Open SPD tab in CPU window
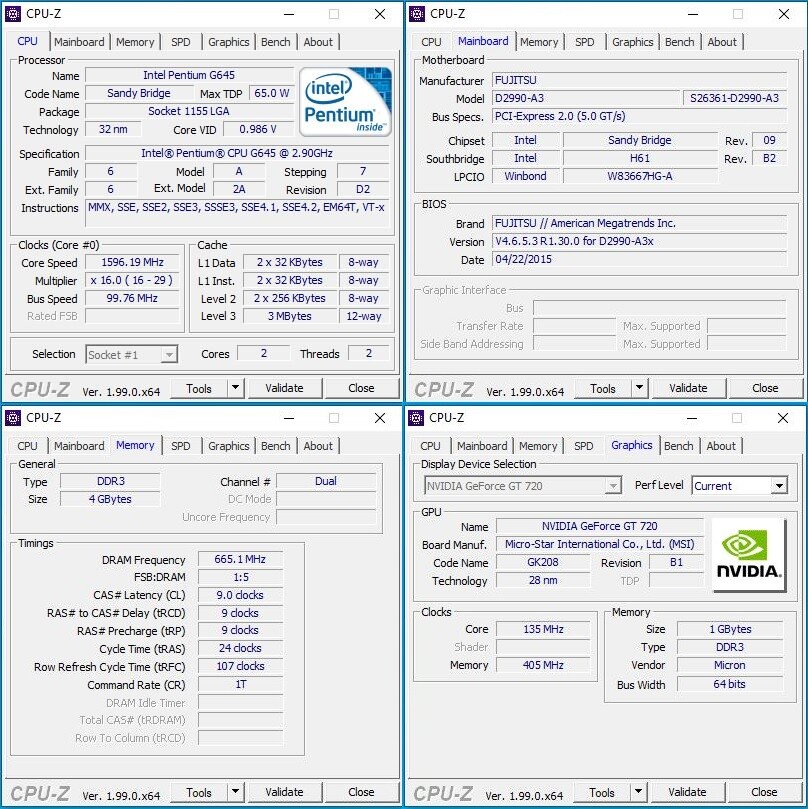 (181, 42)
